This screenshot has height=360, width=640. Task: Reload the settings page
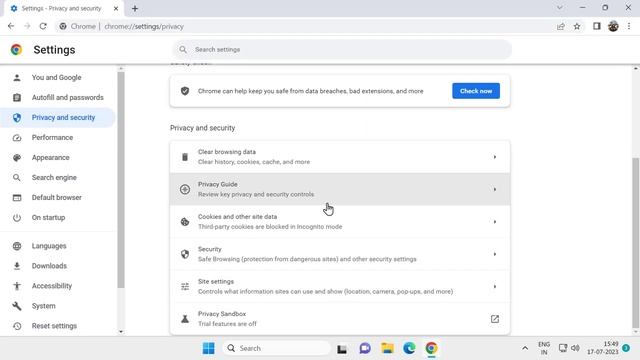point(43,26)
